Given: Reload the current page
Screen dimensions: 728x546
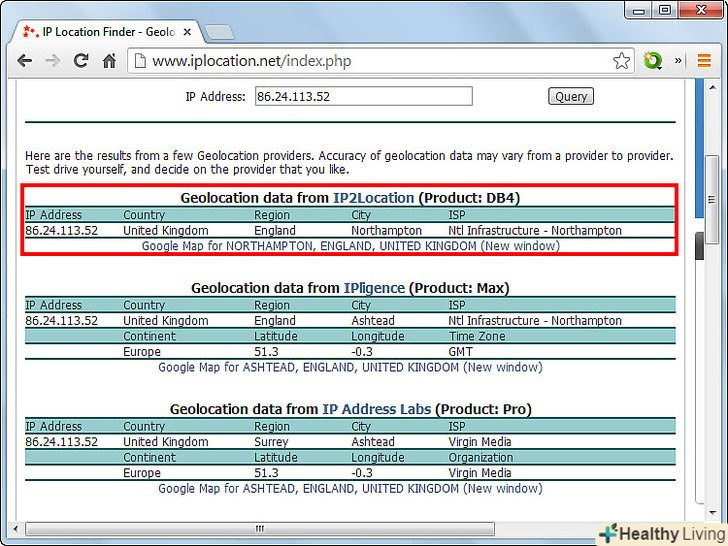Looking at the screenshot, I should 81,61.
